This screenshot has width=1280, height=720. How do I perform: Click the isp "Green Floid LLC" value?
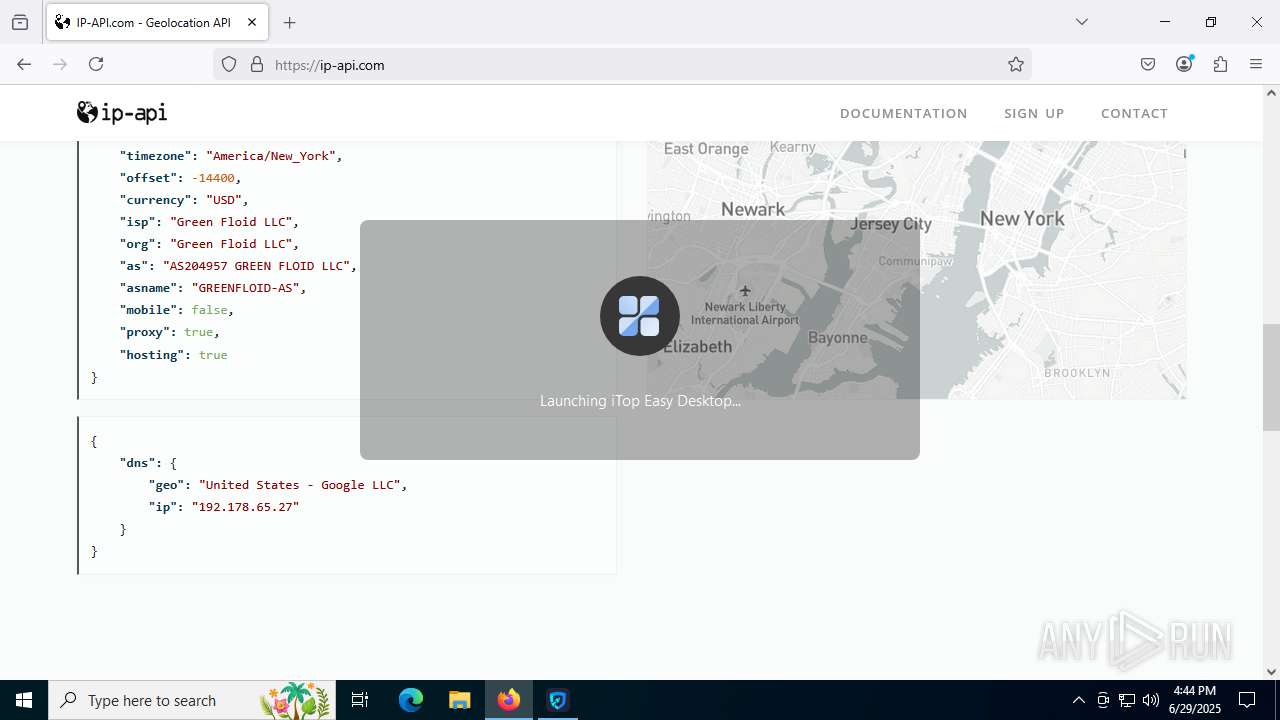[x=231, y=222]
